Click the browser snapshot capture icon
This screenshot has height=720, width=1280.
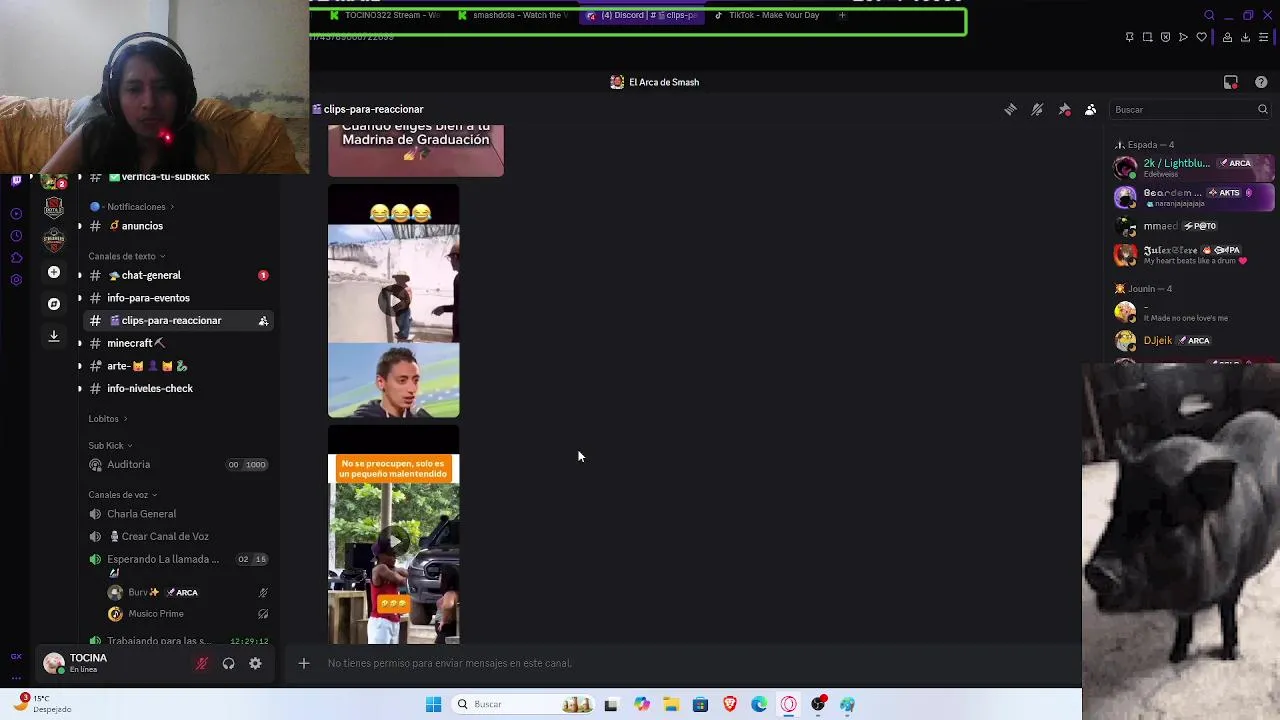point(1148,37)
